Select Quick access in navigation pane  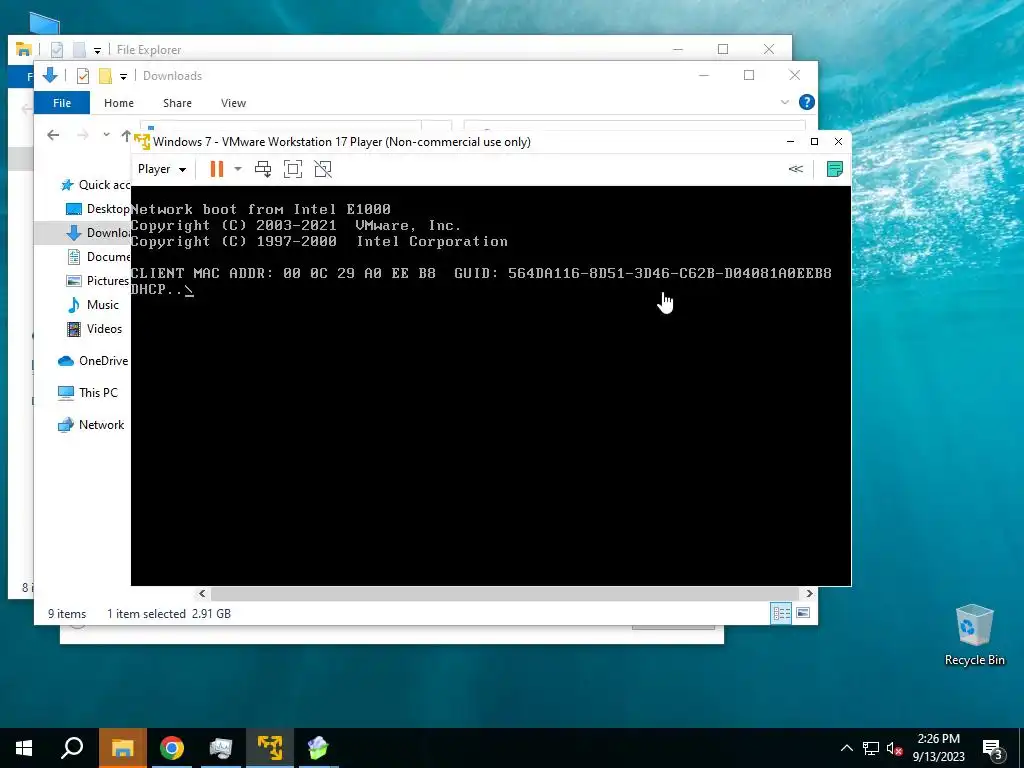95,185
